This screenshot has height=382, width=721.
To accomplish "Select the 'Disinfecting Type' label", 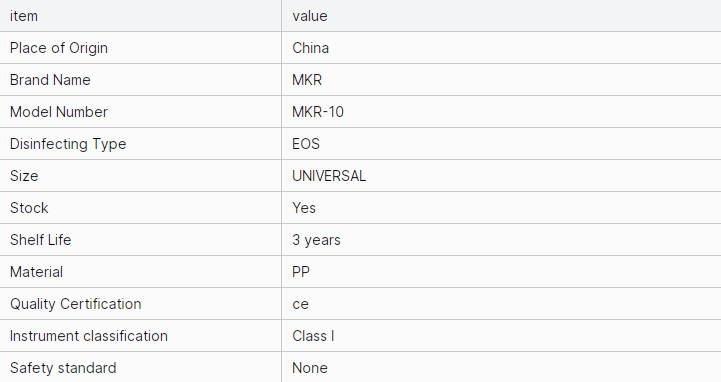I will click(68, 144).
